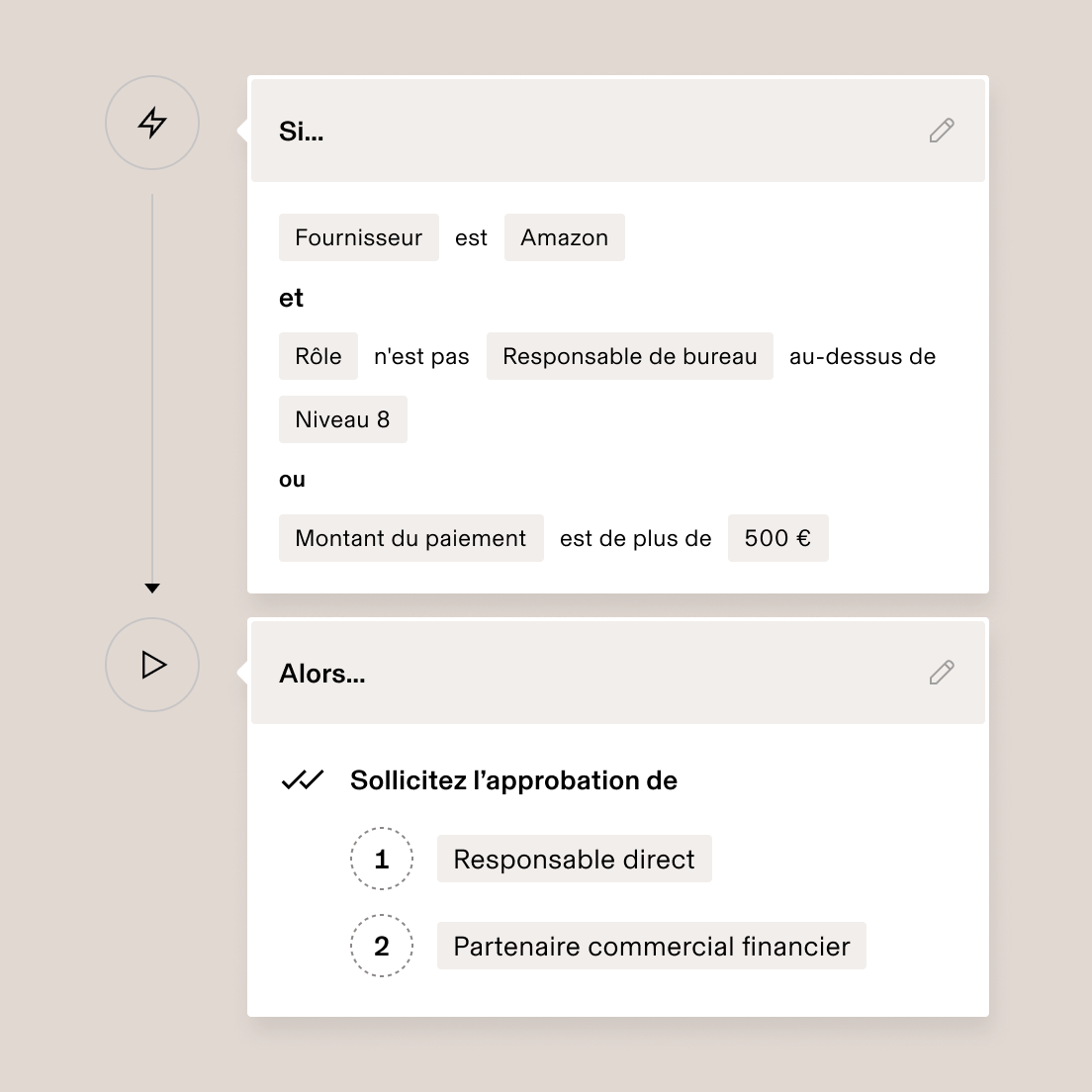Change the Responsable de bureau value

point(629,356)
